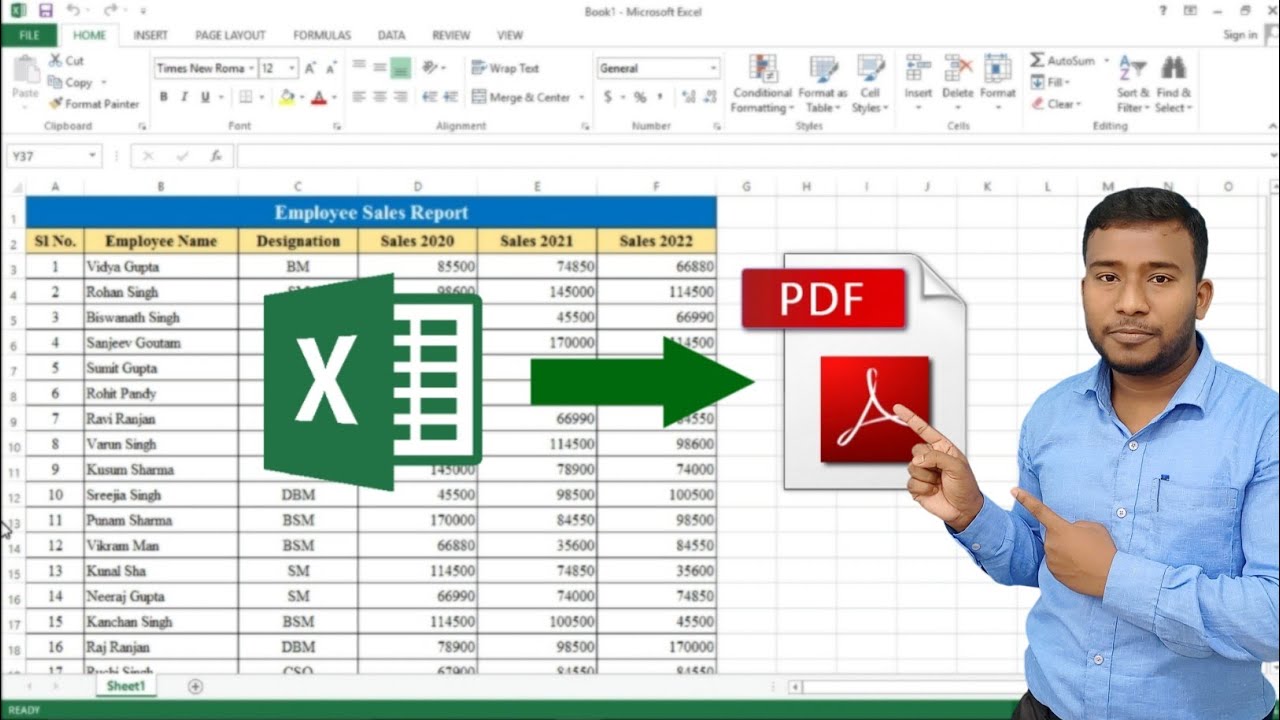Viewport: 1280px width, 720px height.
Task: Click the Increase Indent icon
Action: (x=451, y=97)
